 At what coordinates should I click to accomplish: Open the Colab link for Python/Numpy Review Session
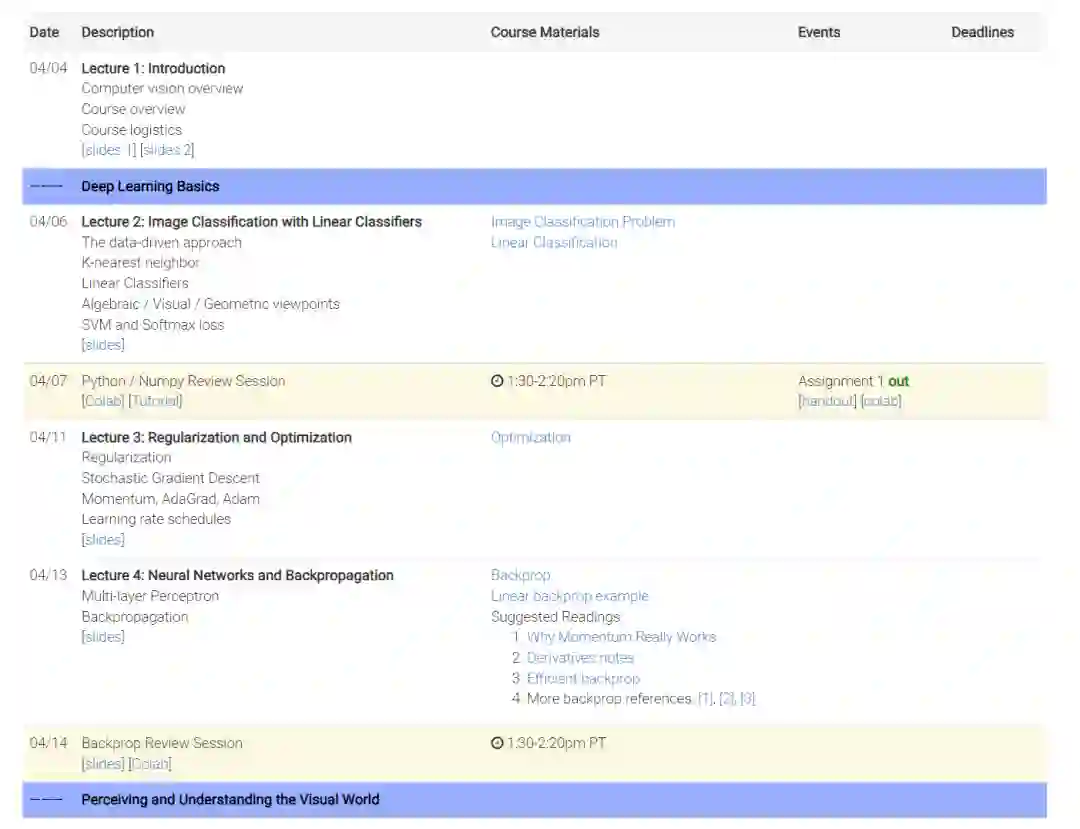pos(103,401)
